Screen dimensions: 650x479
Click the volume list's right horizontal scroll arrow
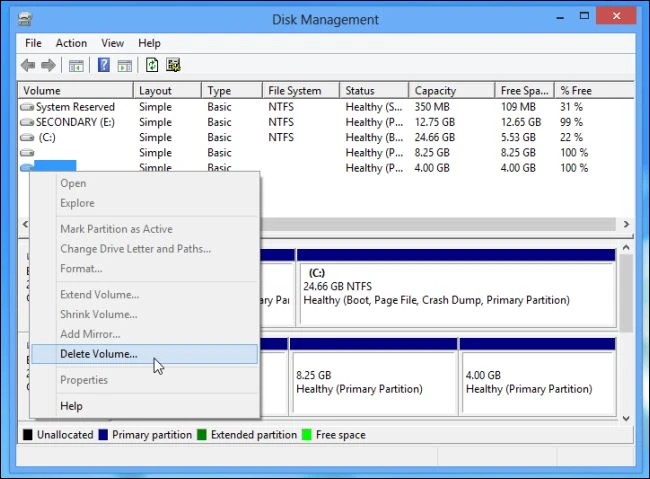click(626, 225)
